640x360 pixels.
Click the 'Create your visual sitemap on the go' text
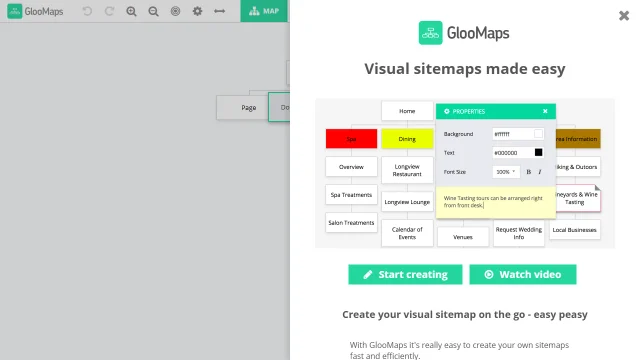click(x=433, y=314)
